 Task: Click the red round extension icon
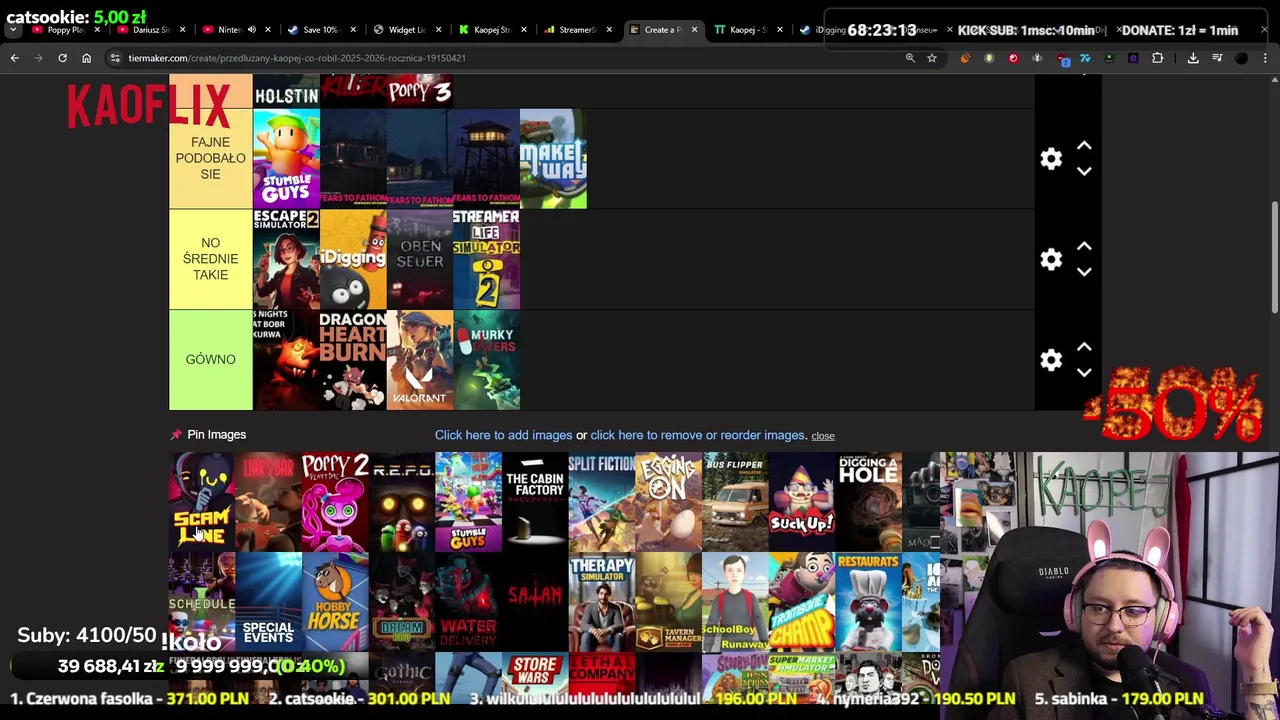point(1013,58)
